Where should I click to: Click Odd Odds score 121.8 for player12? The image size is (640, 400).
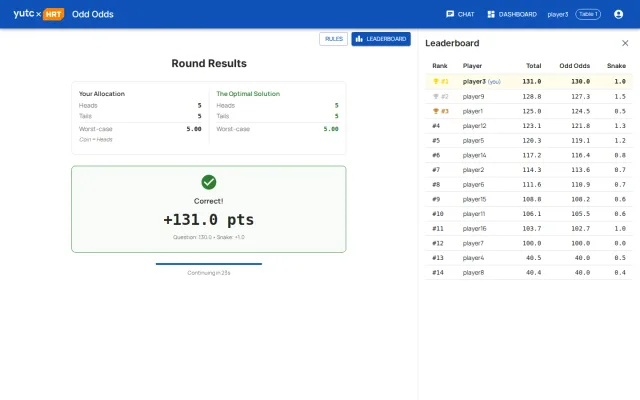[580, 126]
